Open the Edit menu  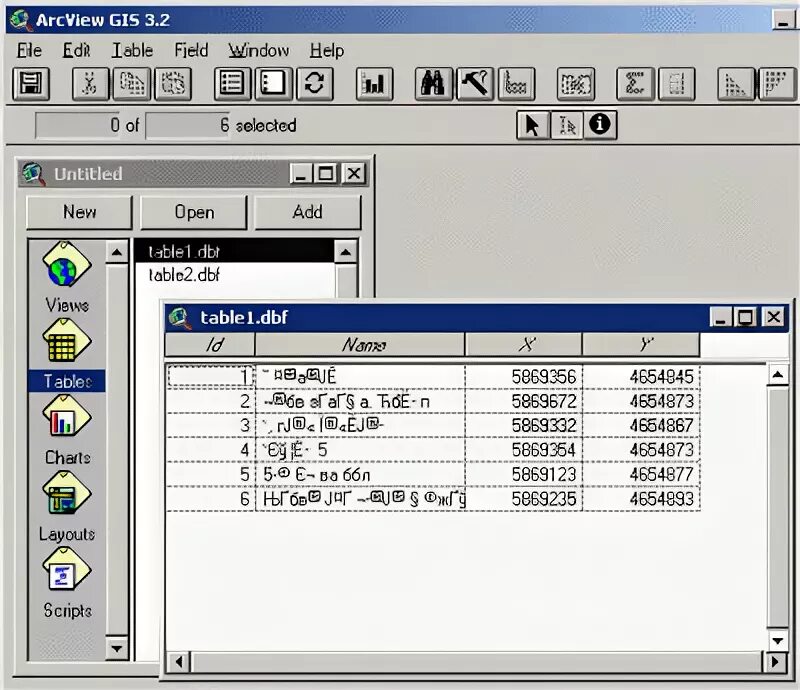[76, 51]
